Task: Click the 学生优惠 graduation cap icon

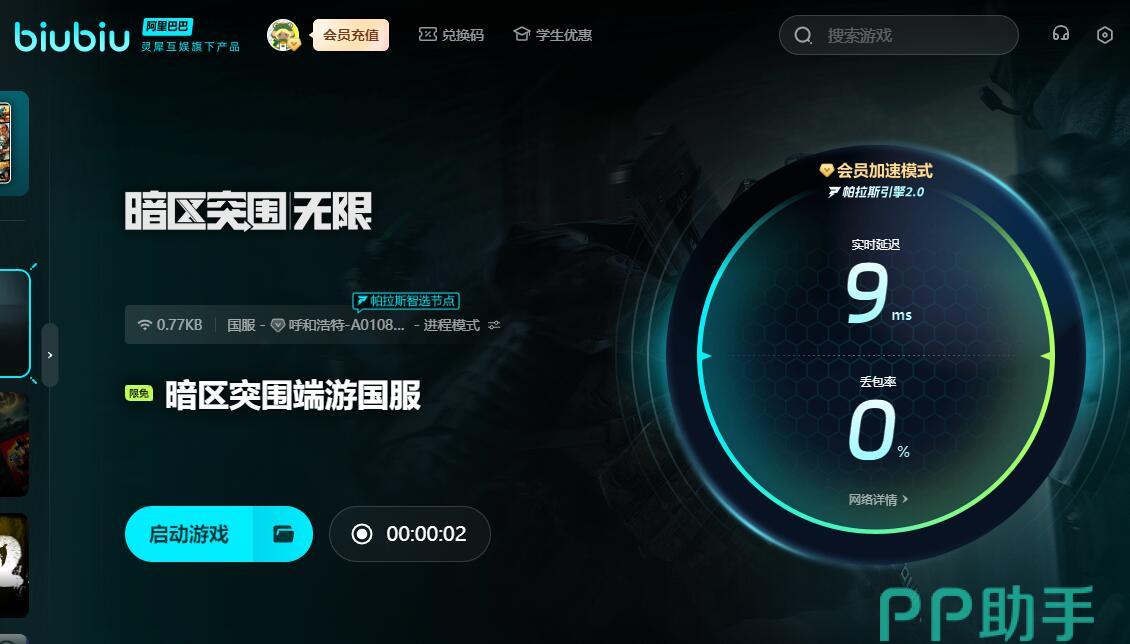Action: pyautogui.click(x=522, y=34)
